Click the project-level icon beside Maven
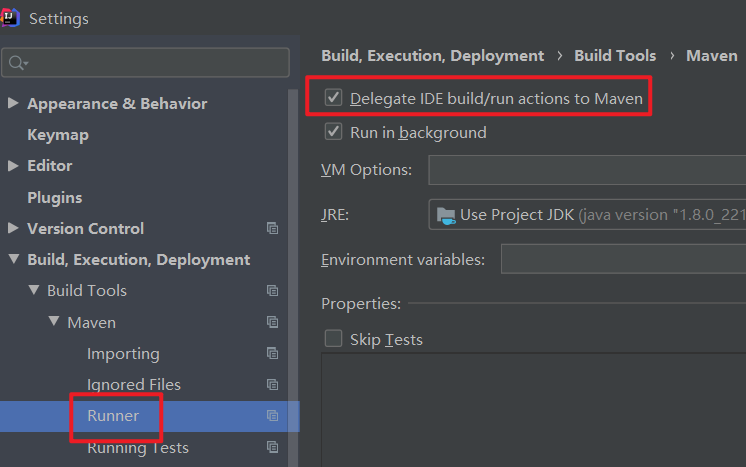This screenshot has width=746, height=467. coord(272,322)
